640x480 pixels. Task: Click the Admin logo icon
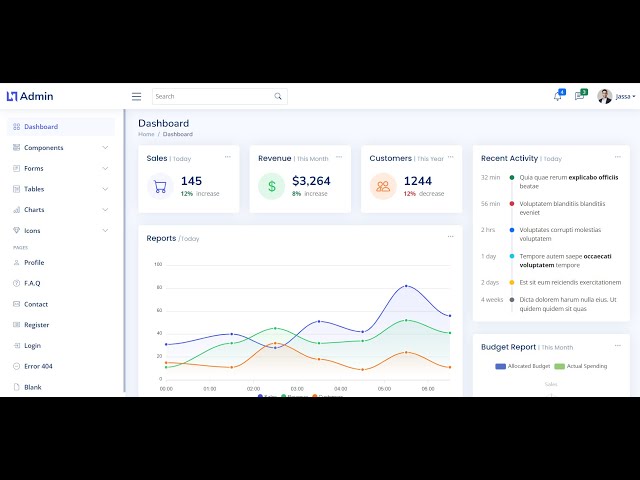point(12,96)
